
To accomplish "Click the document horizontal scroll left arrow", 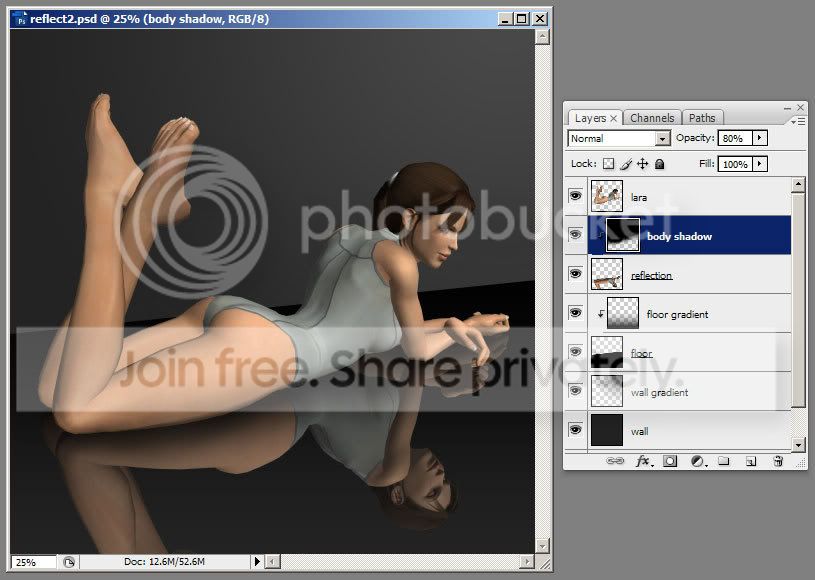I will pos(273,562).
